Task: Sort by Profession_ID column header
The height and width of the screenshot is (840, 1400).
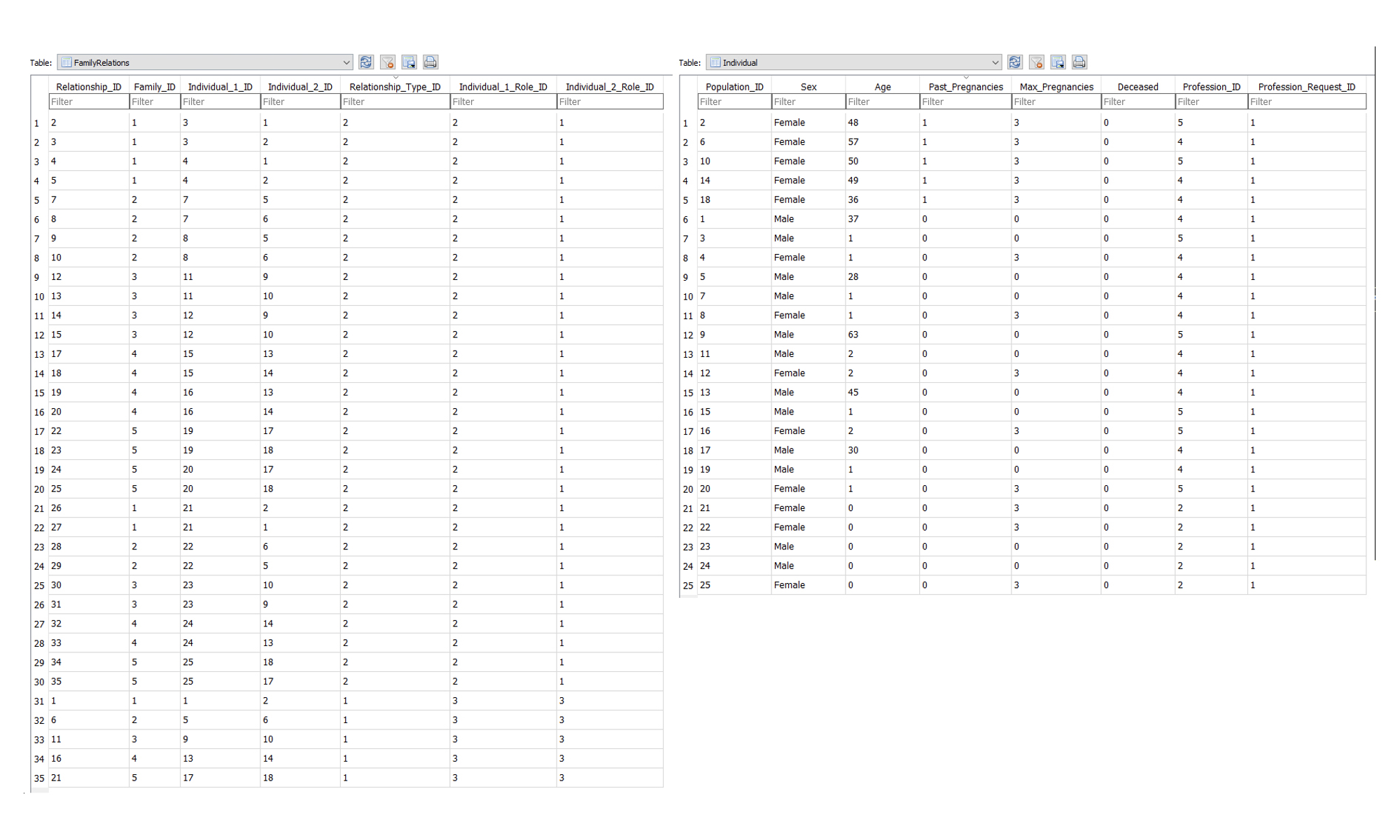Action: click(1212, 87)
